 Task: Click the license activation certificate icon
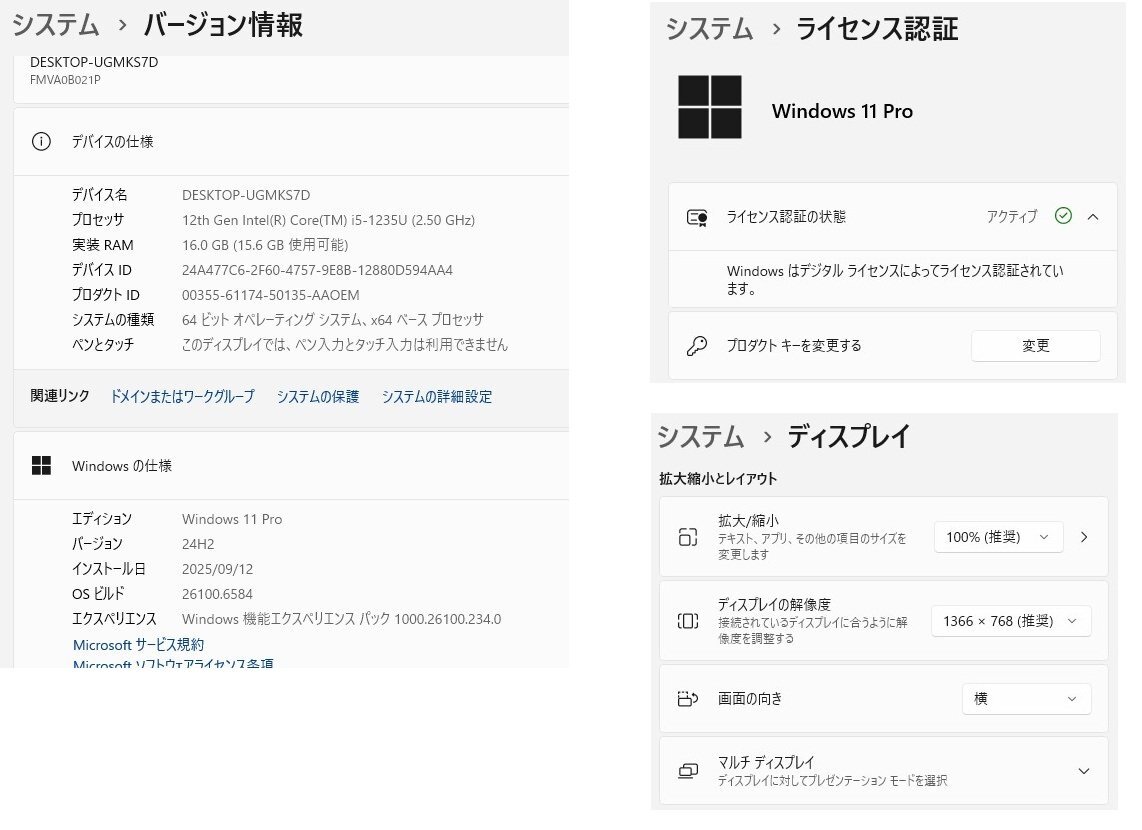(697, 217)
